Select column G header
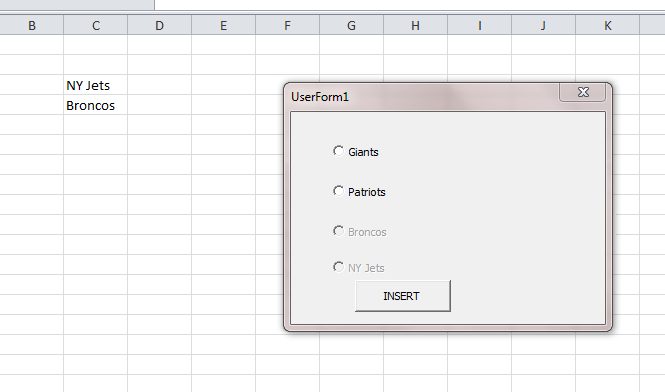Viewport: 665px width, 392px height. [352, 25]
